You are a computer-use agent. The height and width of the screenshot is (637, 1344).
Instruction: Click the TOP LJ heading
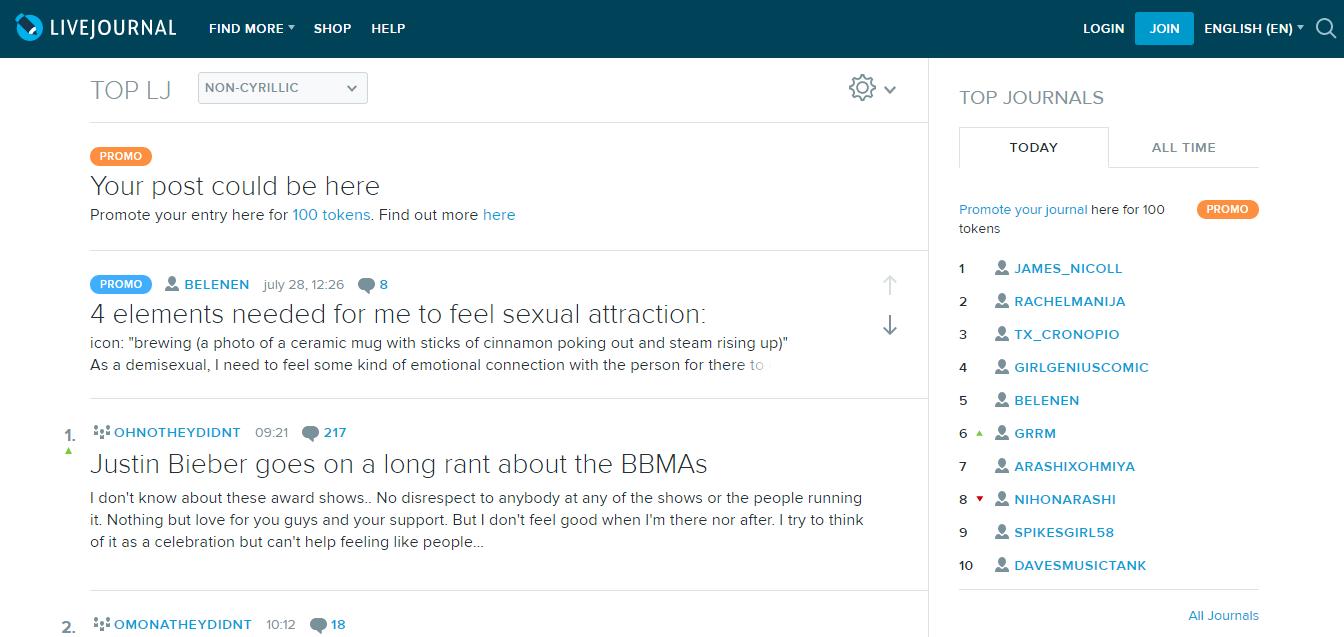[131, 90]
